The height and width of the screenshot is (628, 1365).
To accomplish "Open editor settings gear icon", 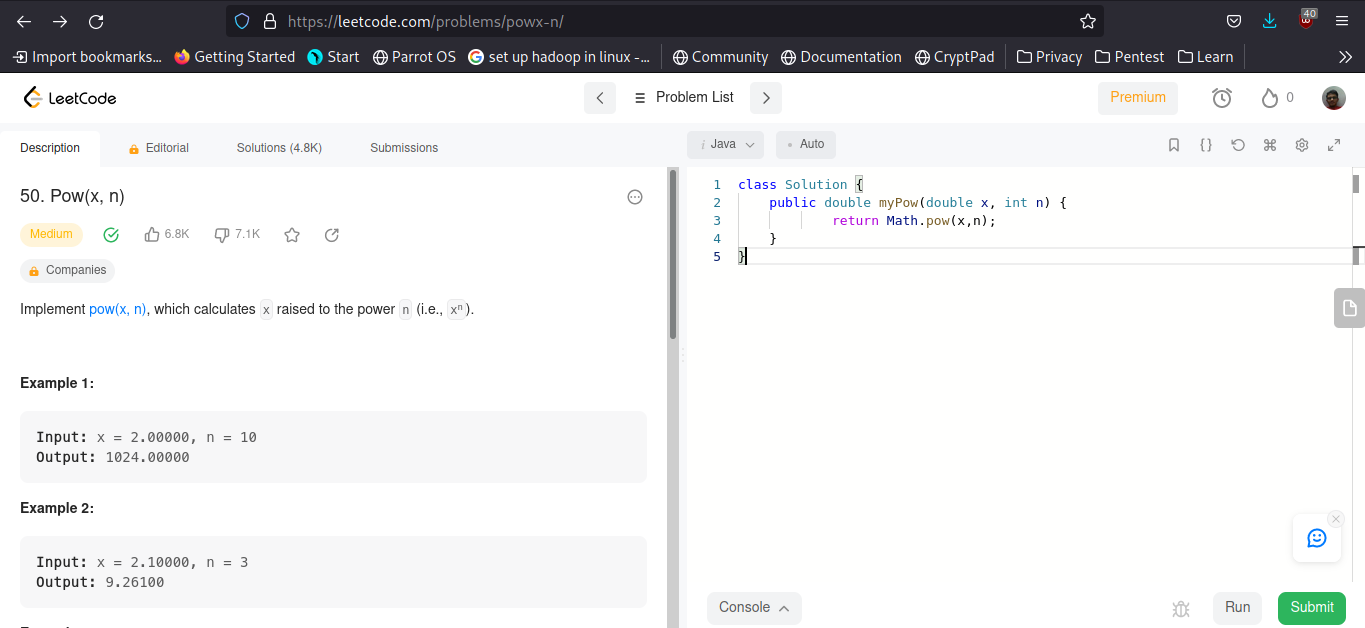I will [1302, 145].
